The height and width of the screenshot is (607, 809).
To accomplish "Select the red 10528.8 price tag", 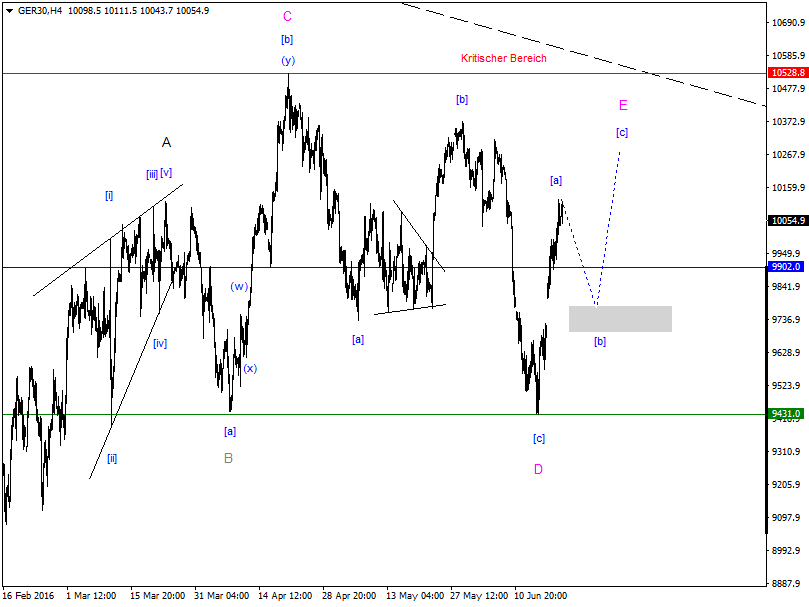I will click(787, 73).
